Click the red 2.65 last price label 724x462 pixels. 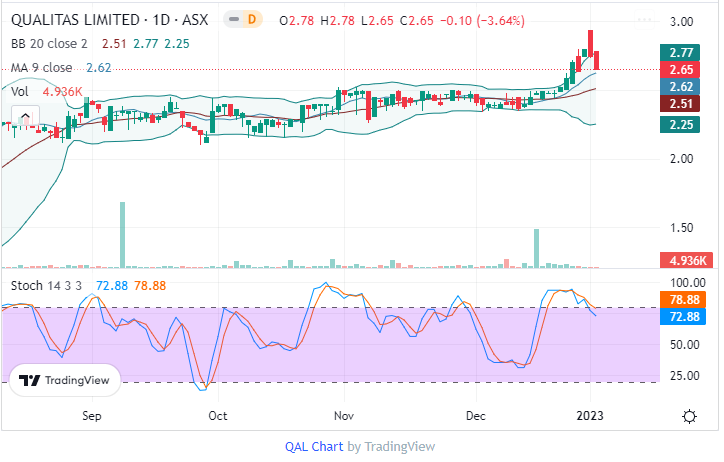click(682, 70)
